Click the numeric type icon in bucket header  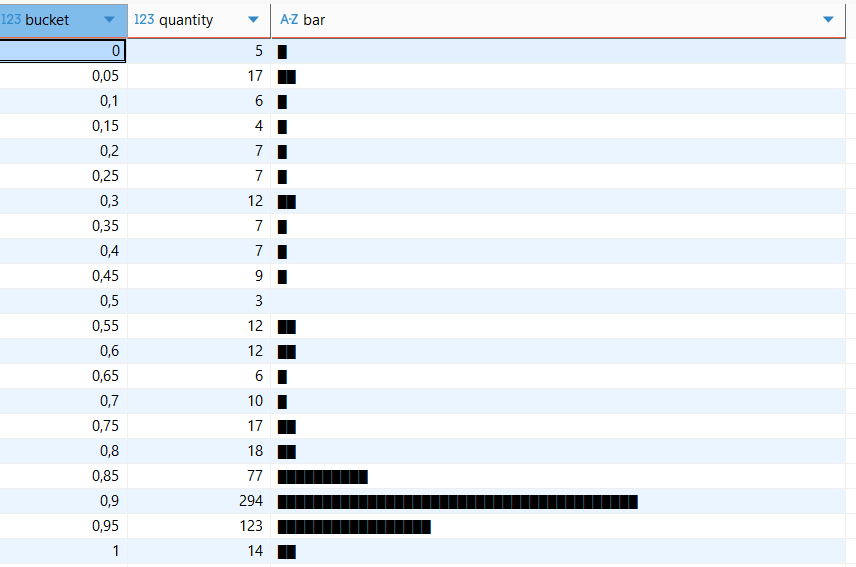coord(11,20)
